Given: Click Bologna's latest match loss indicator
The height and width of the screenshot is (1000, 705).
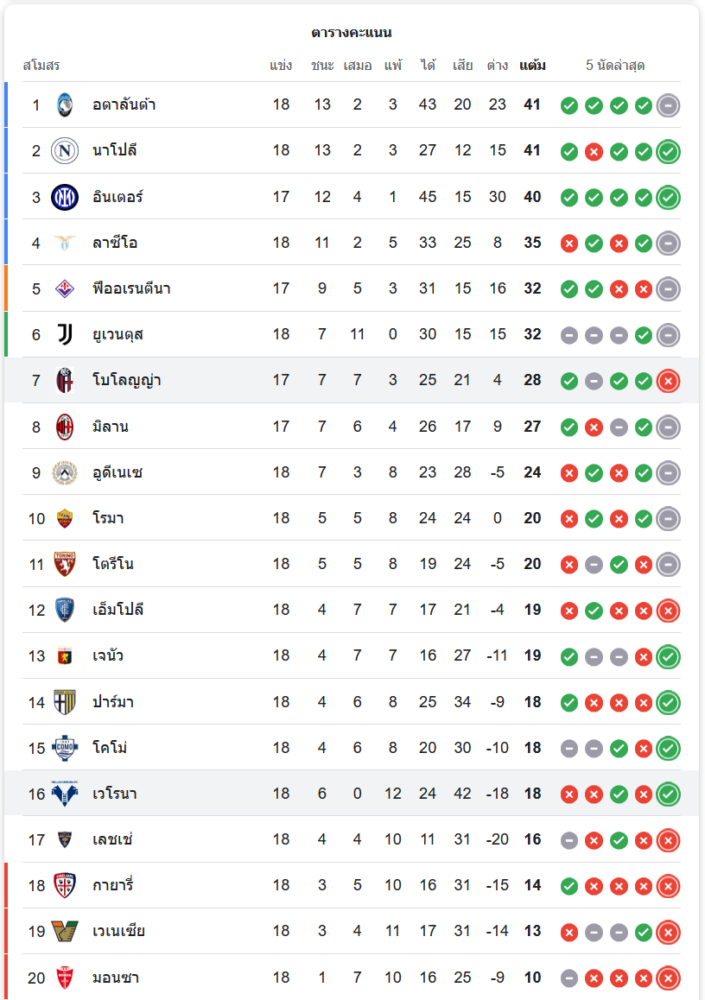Looking at the screenshot, I should click(x=668, y=381).
